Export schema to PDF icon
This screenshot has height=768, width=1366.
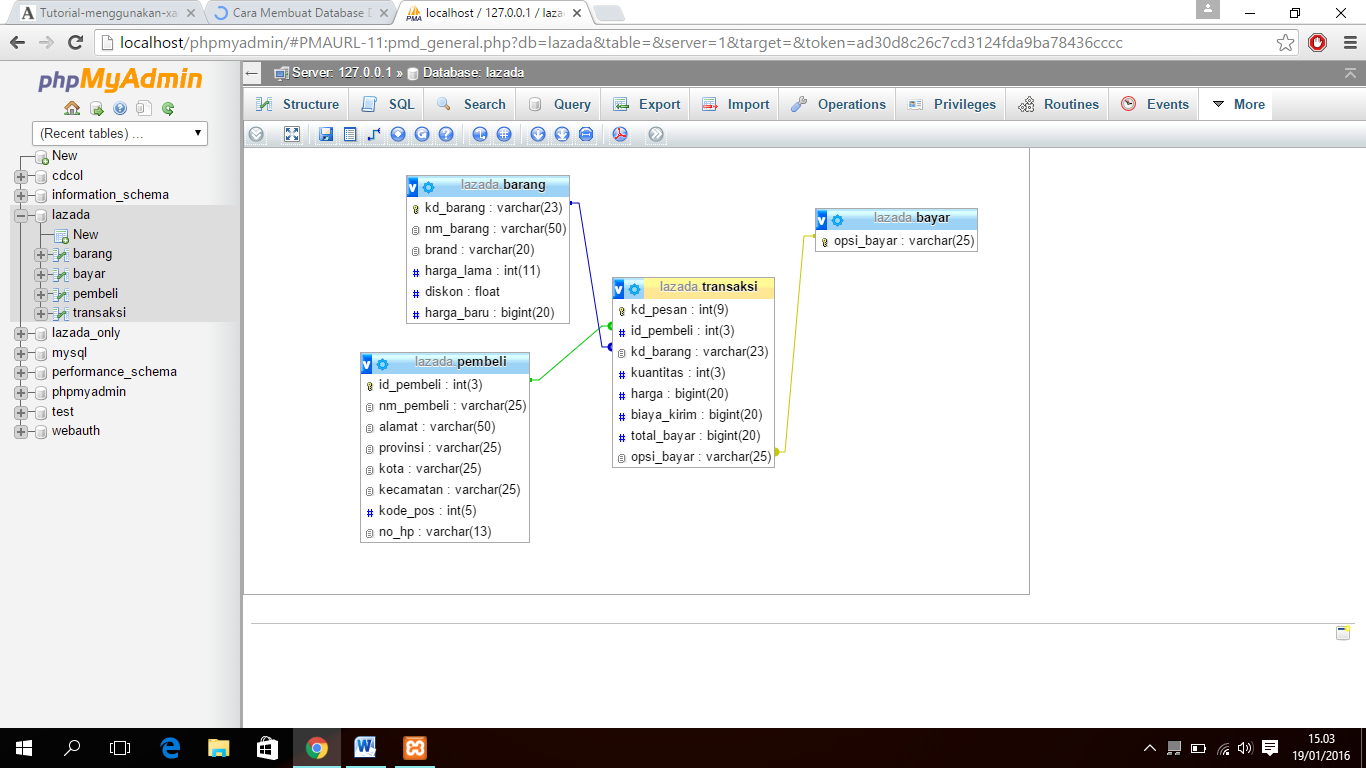(x=620, y=134)
